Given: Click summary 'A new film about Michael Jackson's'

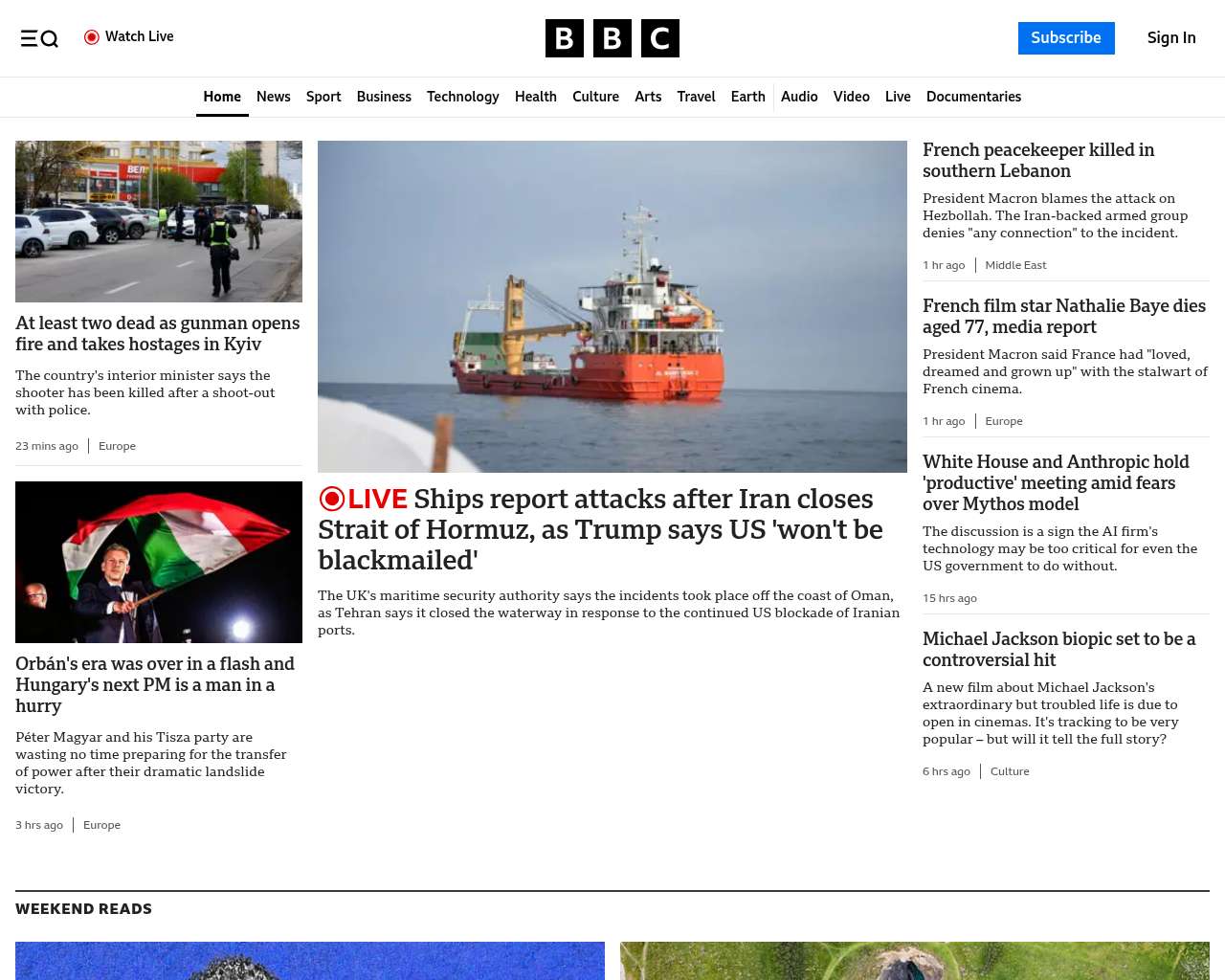Looking at the screenshot, I should click(x=1051, y=713).
